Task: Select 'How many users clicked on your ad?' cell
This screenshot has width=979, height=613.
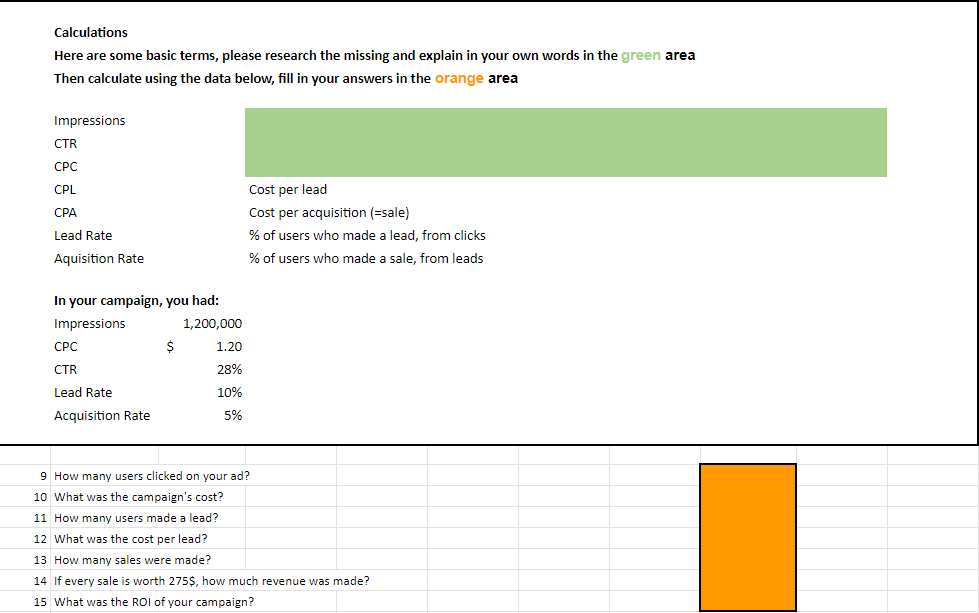Action: coord(152,476)
